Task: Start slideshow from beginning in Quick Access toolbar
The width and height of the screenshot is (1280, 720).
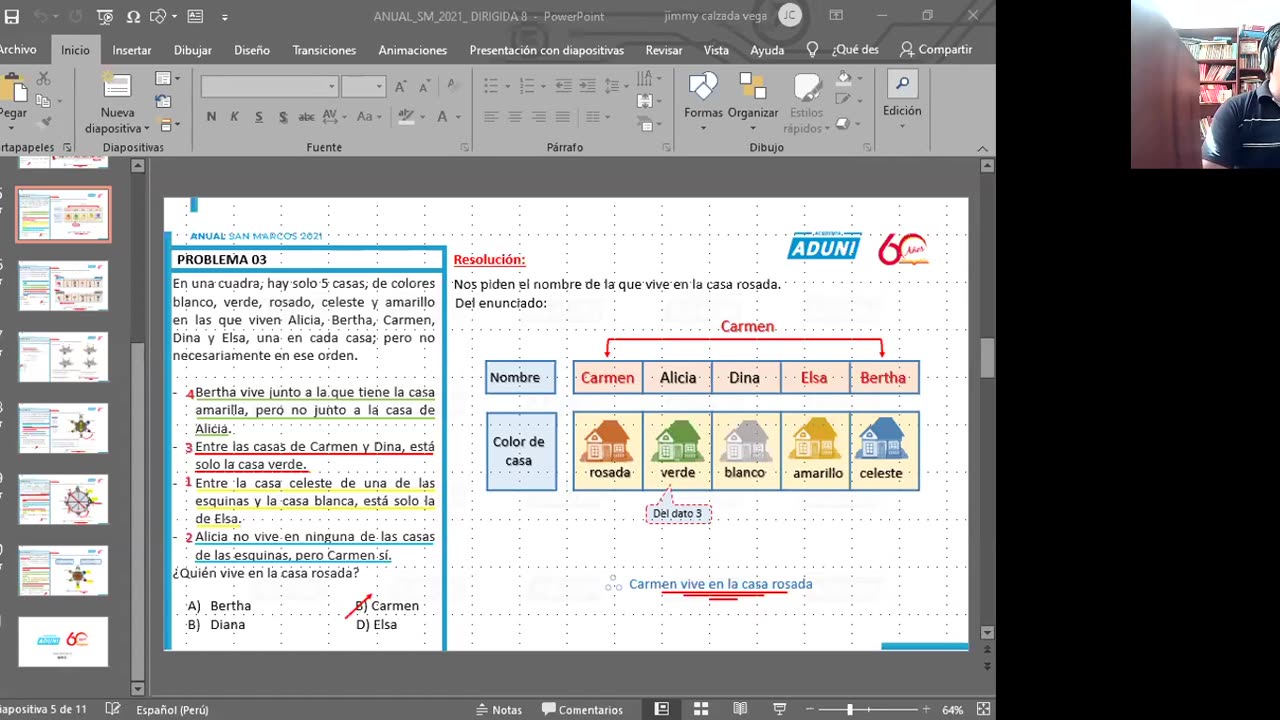Action: tap(106, 17)
